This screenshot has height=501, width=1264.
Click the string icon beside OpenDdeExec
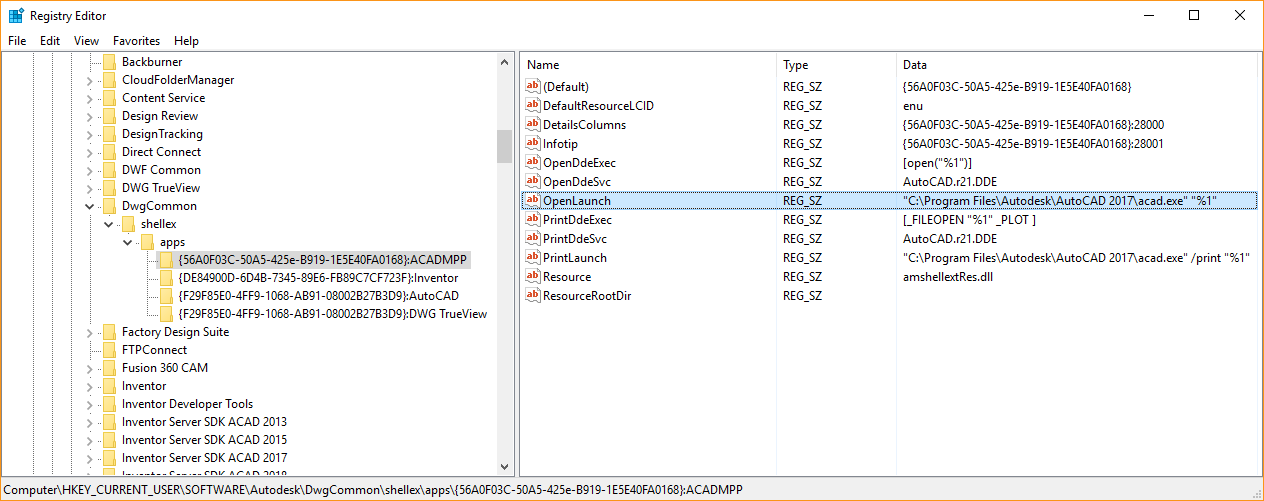coord(532,163)
